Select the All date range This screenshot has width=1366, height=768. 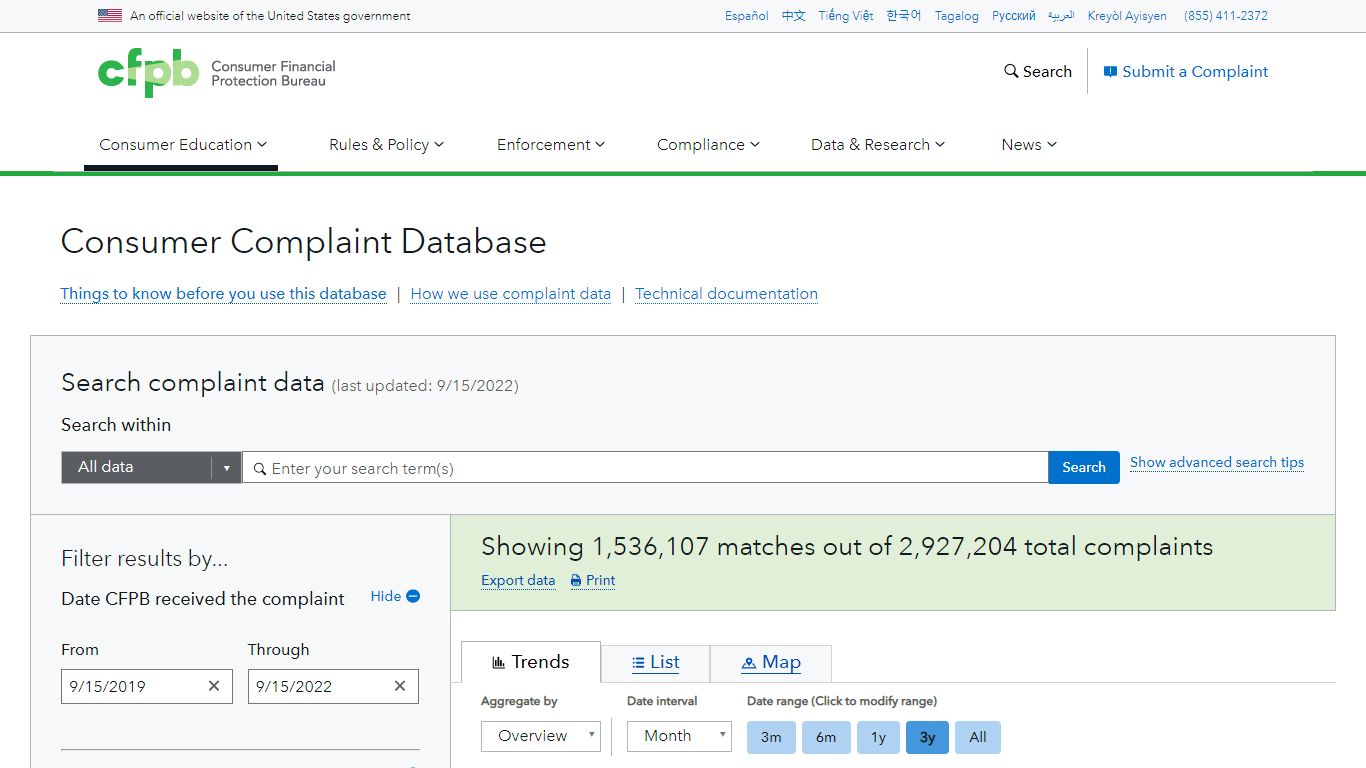pyautogui.click(x=978, y=737)
